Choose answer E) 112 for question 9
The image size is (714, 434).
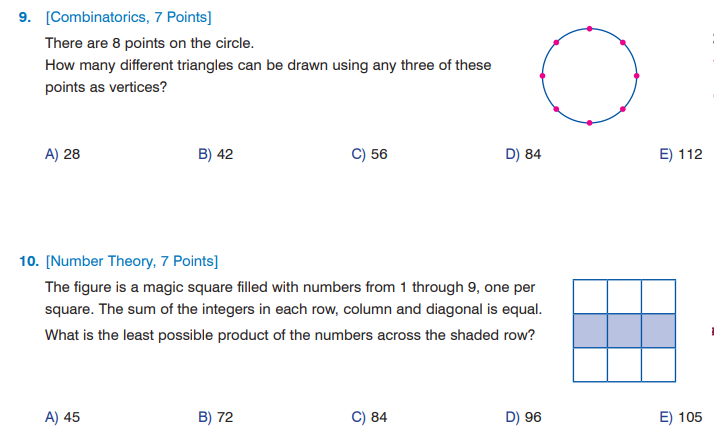pos(681,155)
